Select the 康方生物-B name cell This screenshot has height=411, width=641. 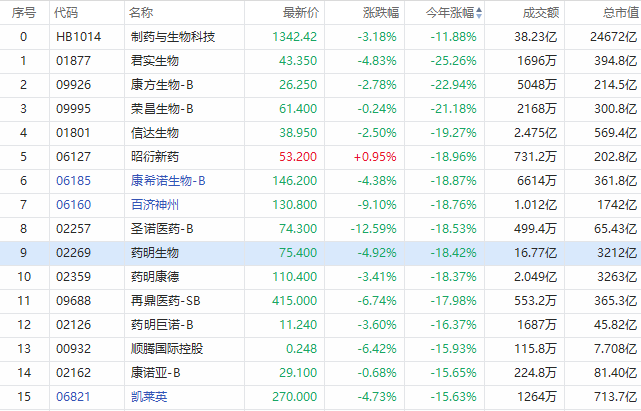point(162,85)
